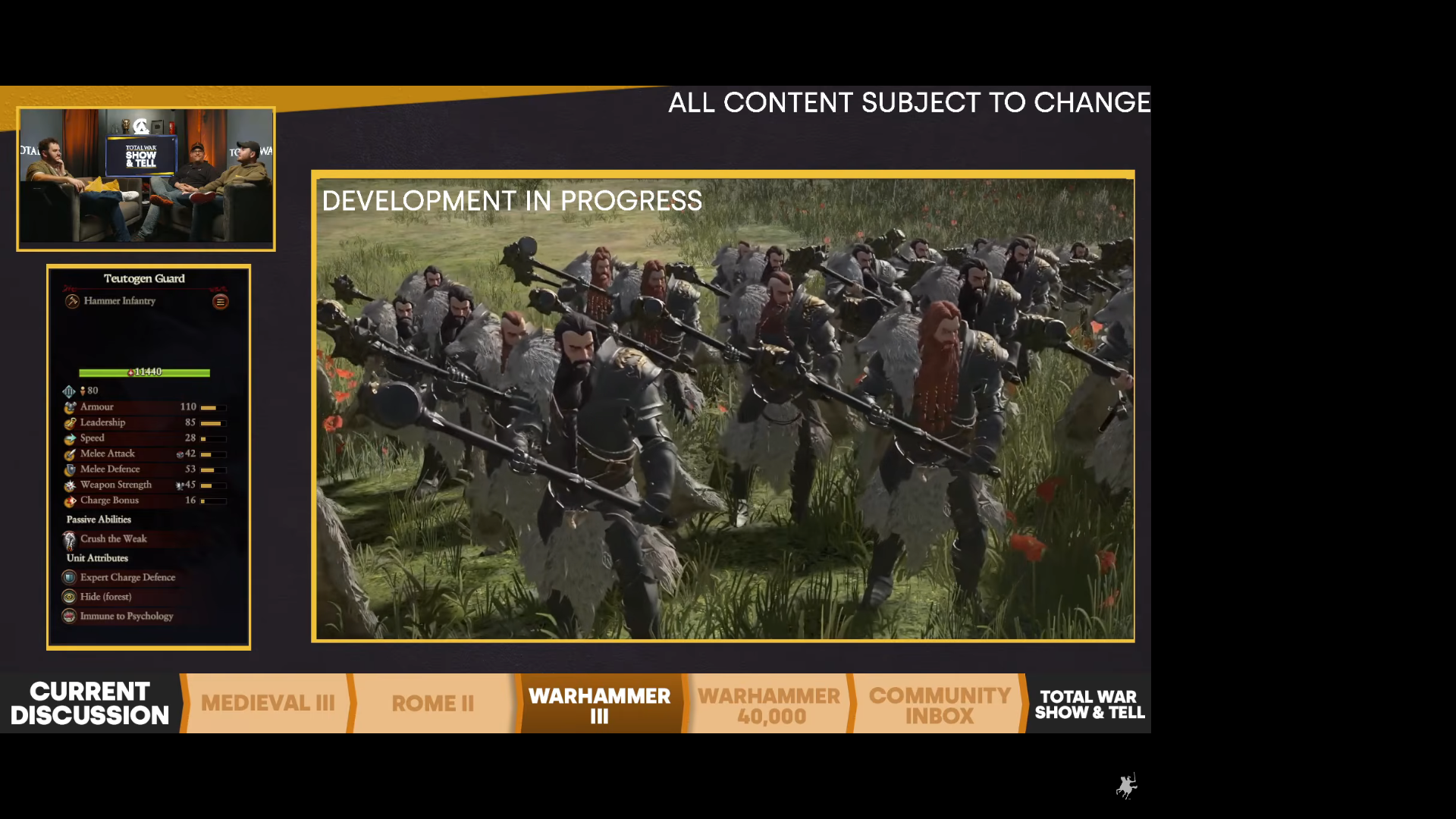
Task: Click the green unit health bar
Action: (144, 372)
